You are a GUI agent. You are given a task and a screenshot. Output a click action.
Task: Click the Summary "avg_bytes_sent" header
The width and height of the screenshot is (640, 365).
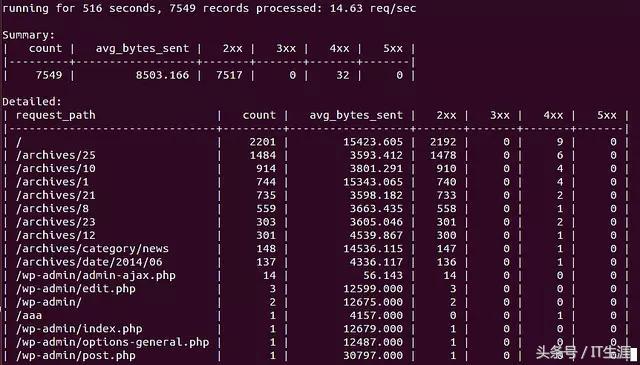point(142,49)
